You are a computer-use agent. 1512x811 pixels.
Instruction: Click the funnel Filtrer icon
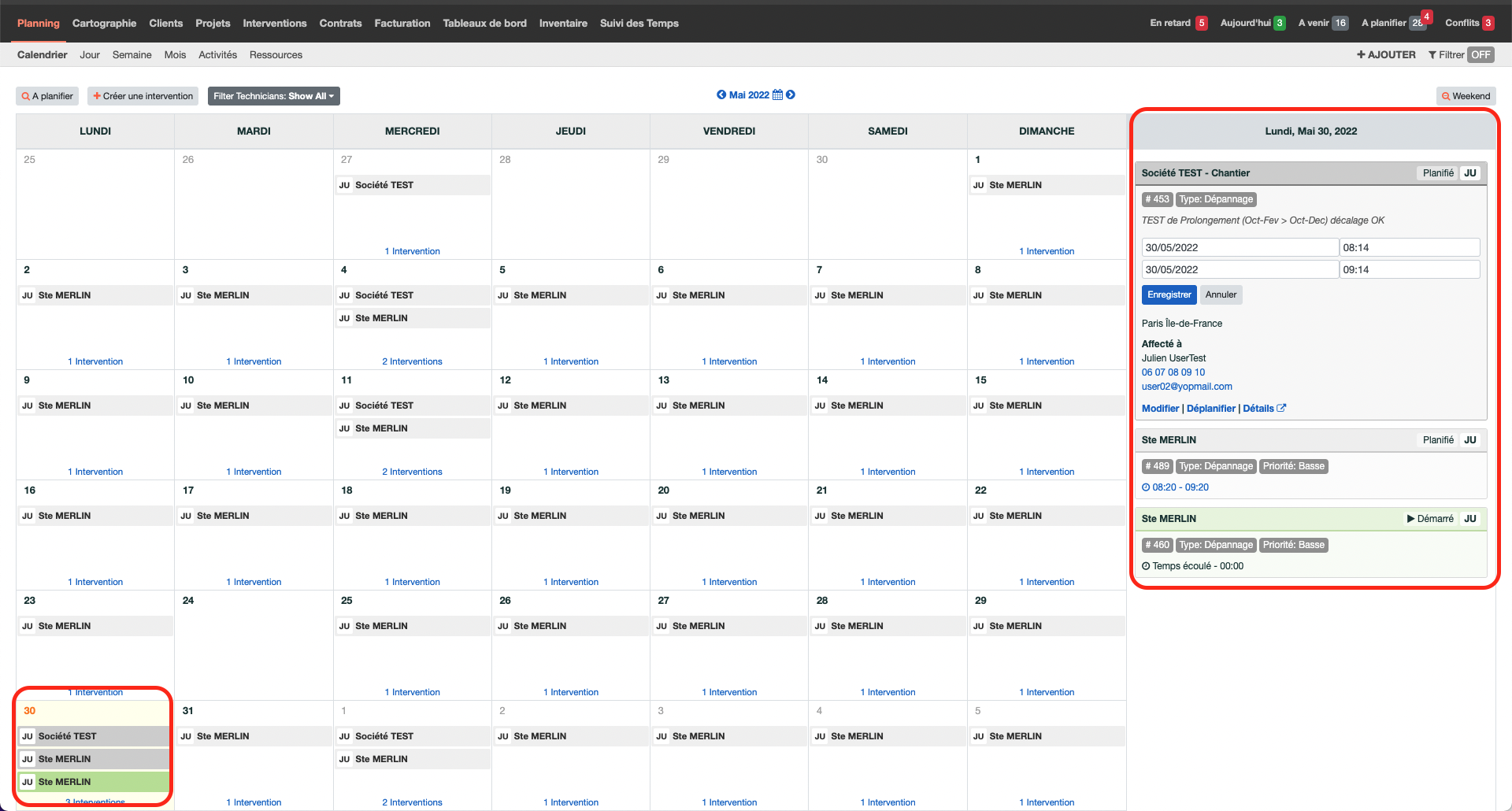(1432, 55)
